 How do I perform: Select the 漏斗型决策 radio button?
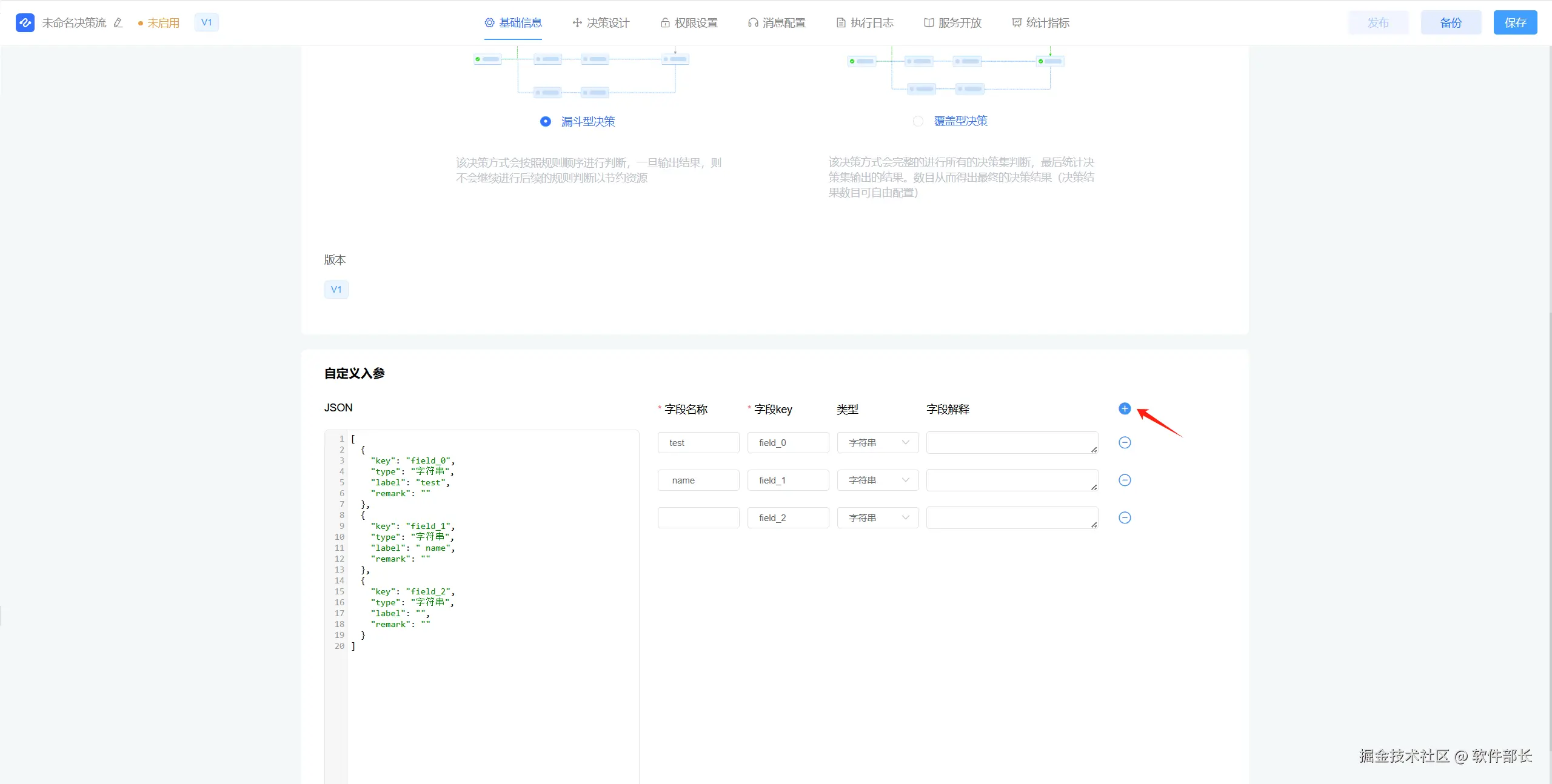[x=545, y=122]
